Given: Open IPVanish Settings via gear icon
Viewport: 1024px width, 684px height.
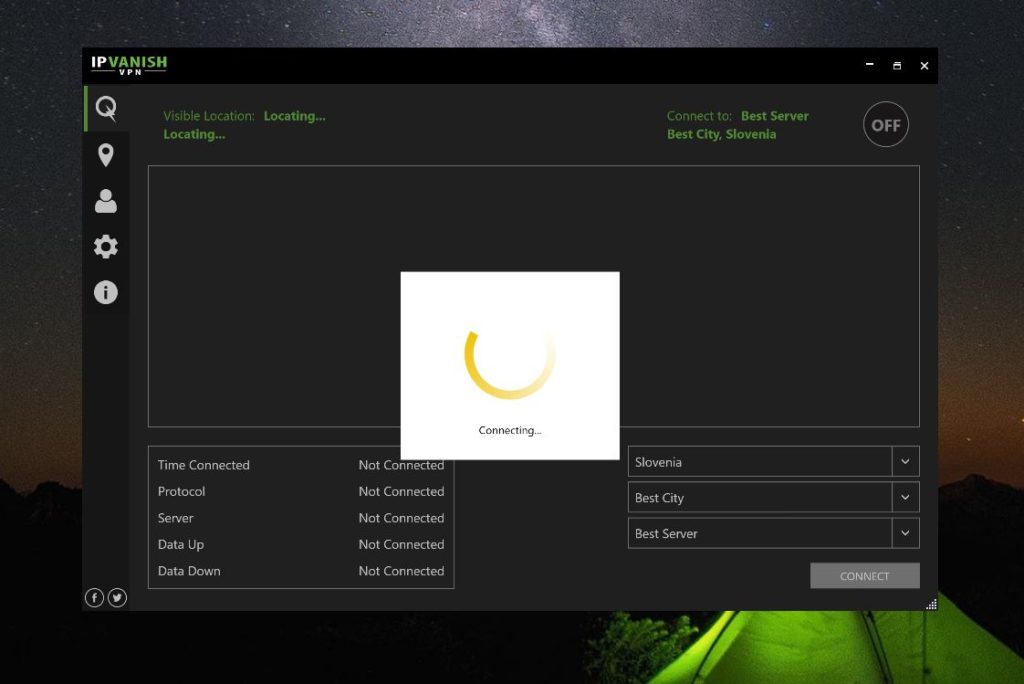Looking at the screenshot, I should [x=106, y=246].
